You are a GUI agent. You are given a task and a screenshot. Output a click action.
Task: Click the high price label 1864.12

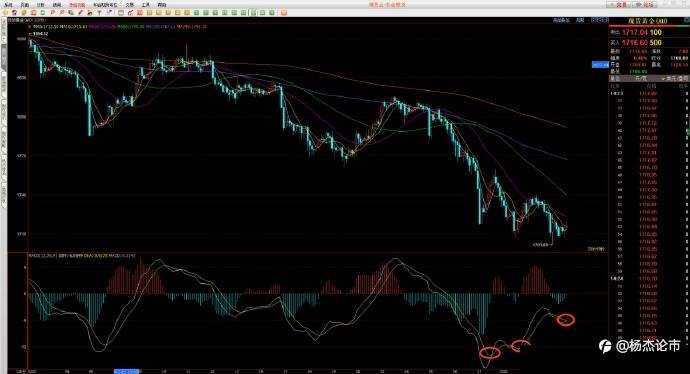point(40,33)
